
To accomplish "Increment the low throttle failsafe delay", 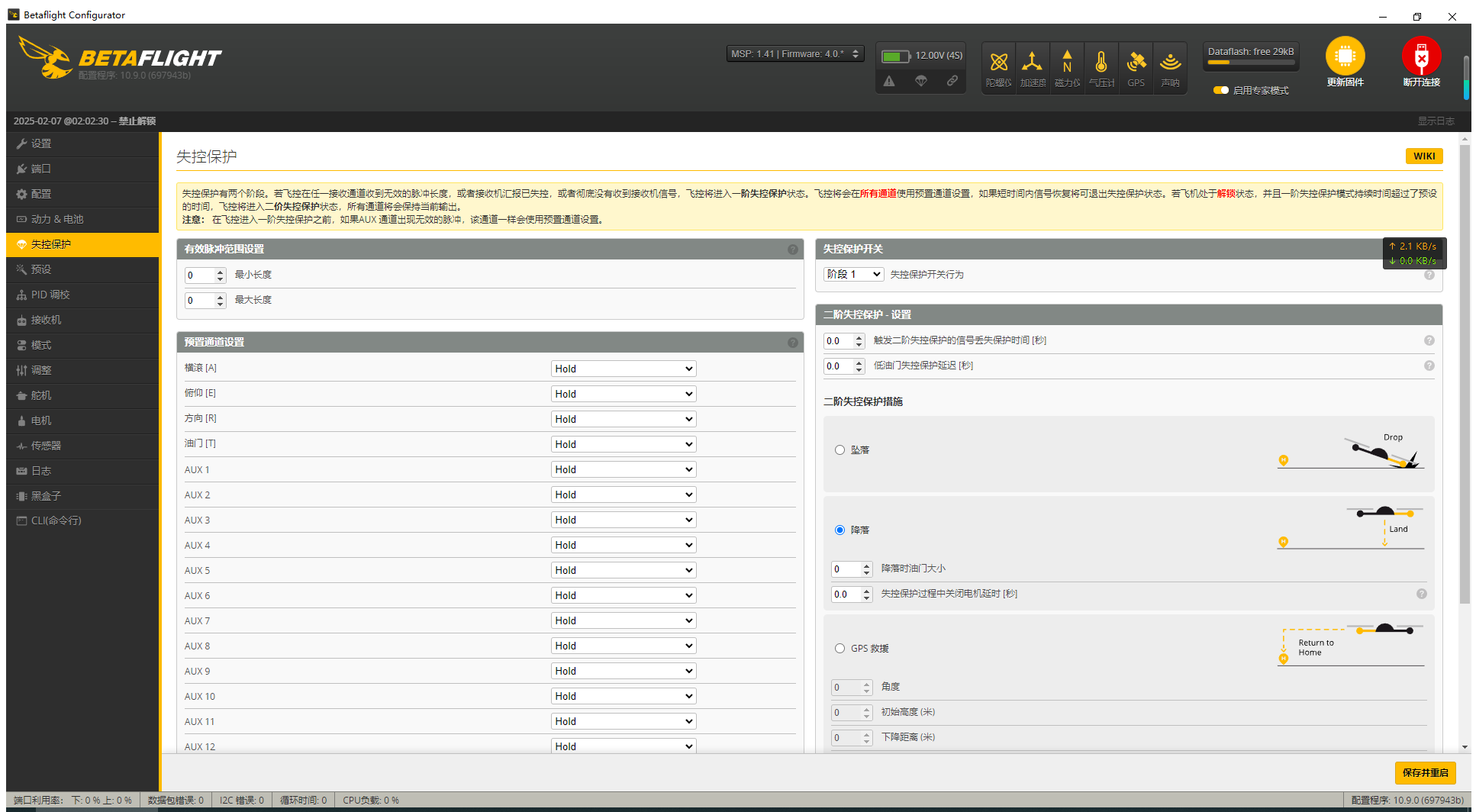I will [859, 362].
